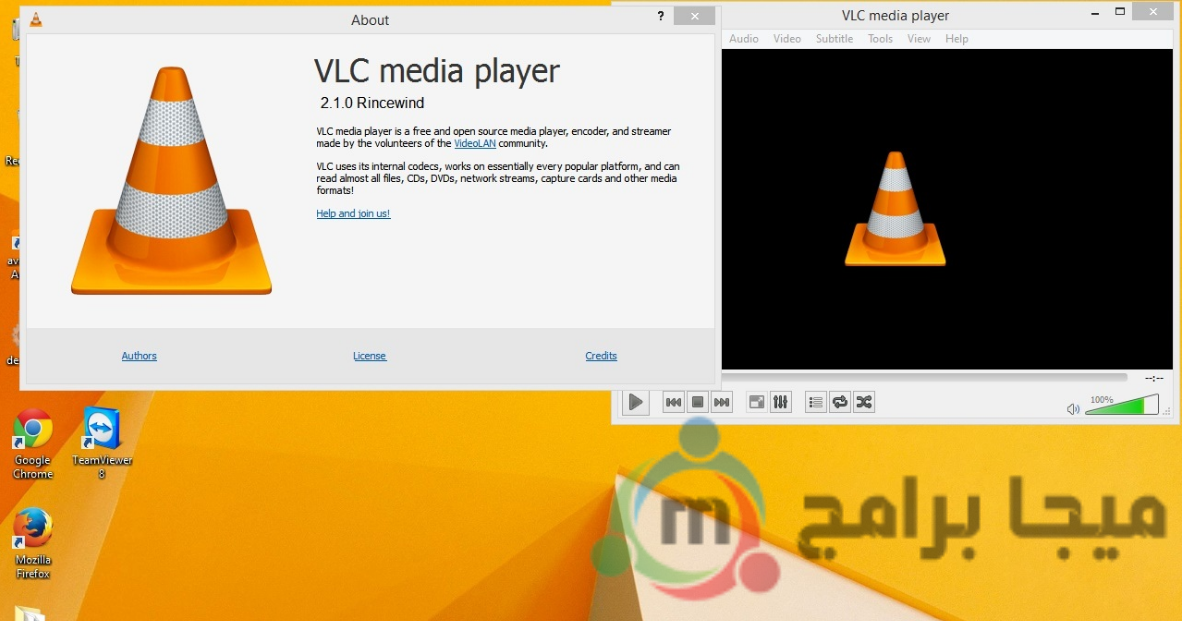Minimize the VLC media player window
1182x621 pixels.
click(1095, 13)
